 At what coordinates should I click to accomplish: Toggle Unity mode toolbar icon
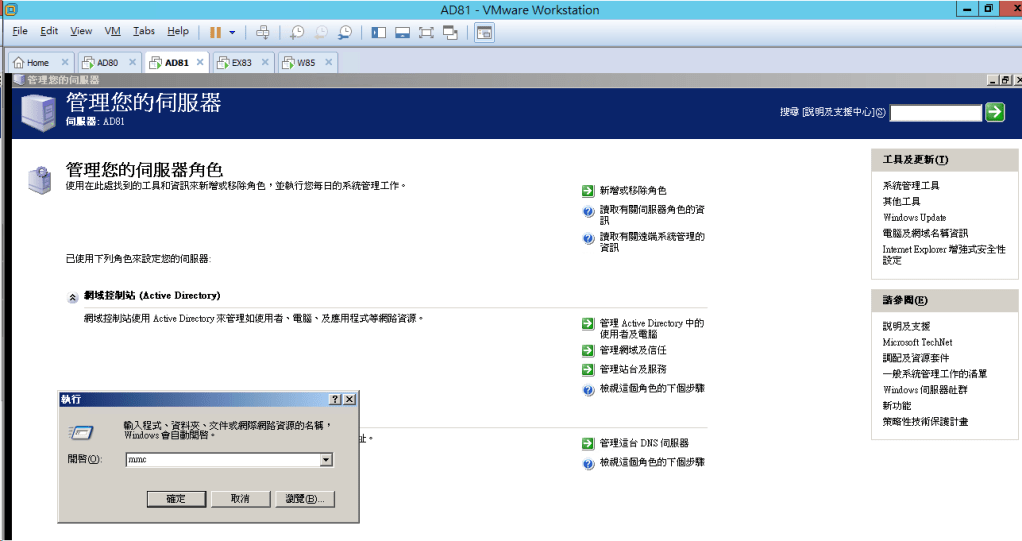click(x=450, y=32)
